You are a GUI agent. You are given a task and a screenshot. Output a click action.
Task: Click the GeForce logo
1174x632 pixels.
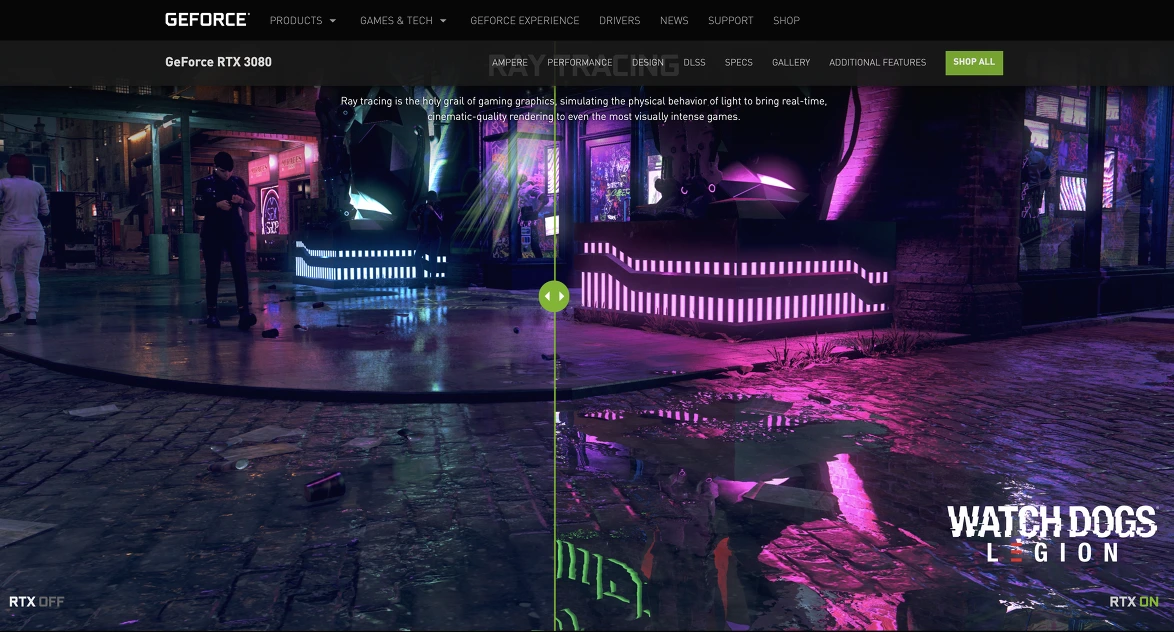pyautogui.click(x=207, y=19)
